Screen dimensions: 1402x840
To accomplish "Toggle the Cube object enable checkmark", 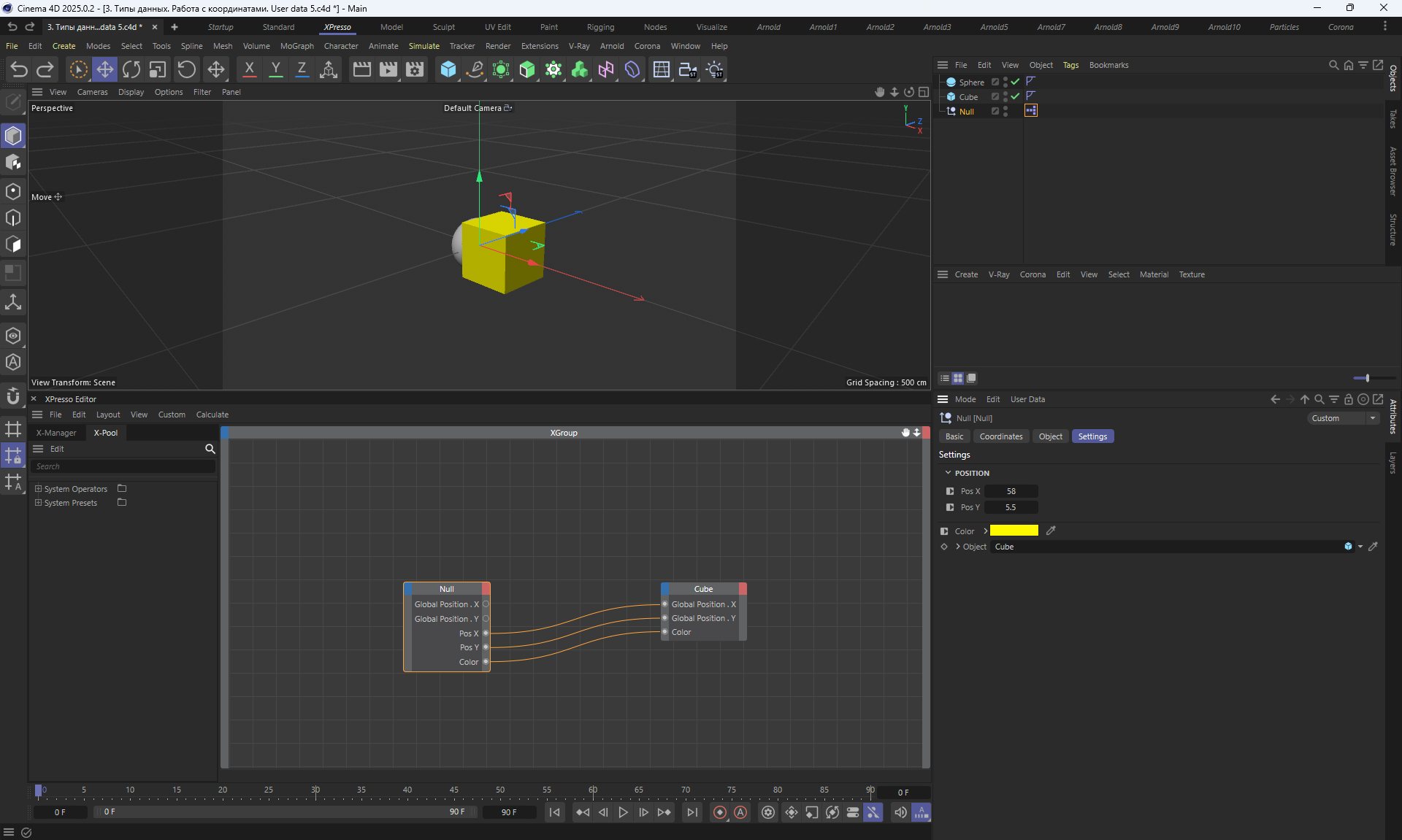I will [x=1015, y=96].
